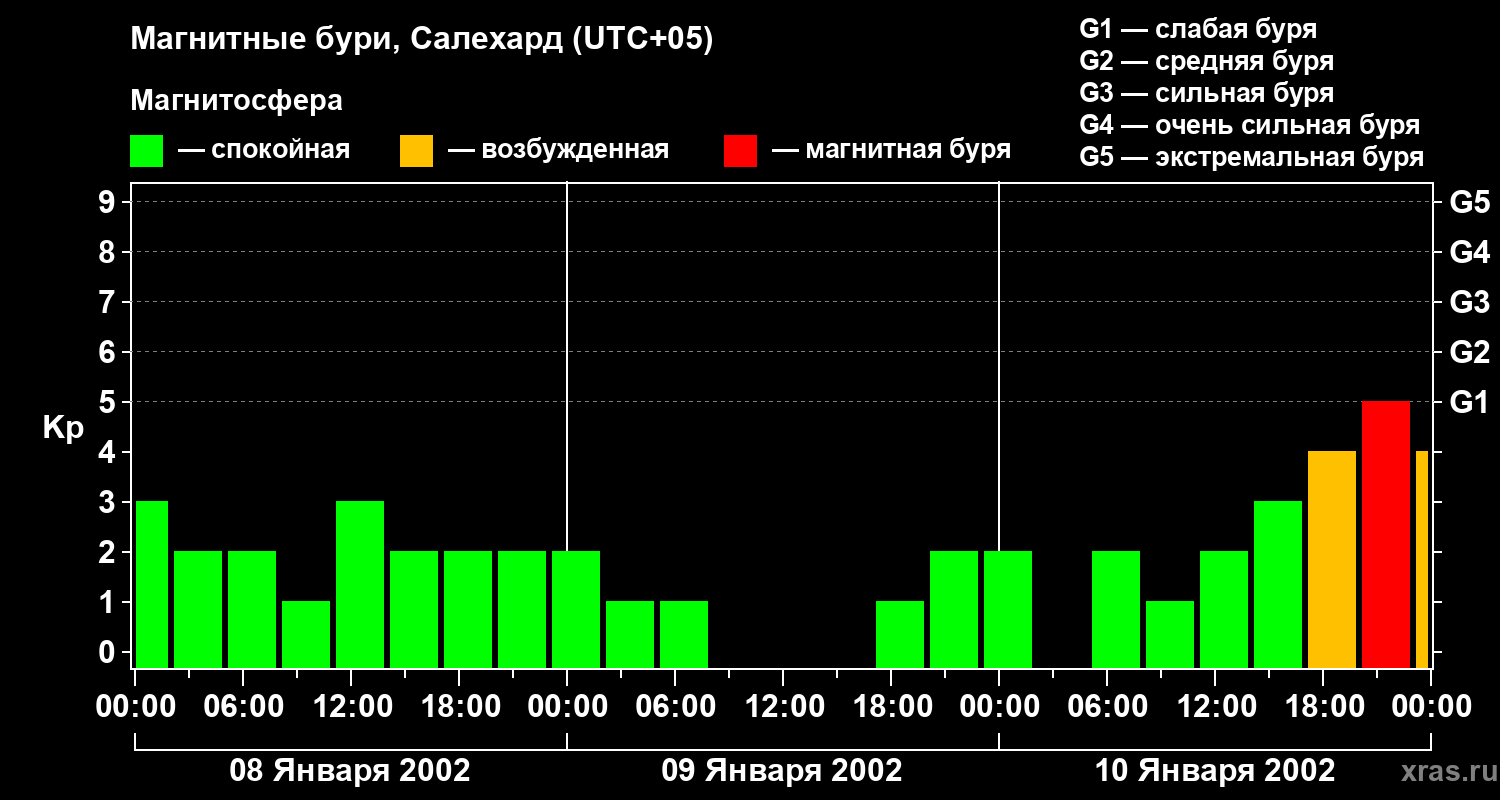
Task: Click the 'G3 — сильная буря' description
Action: (1206, 93)
